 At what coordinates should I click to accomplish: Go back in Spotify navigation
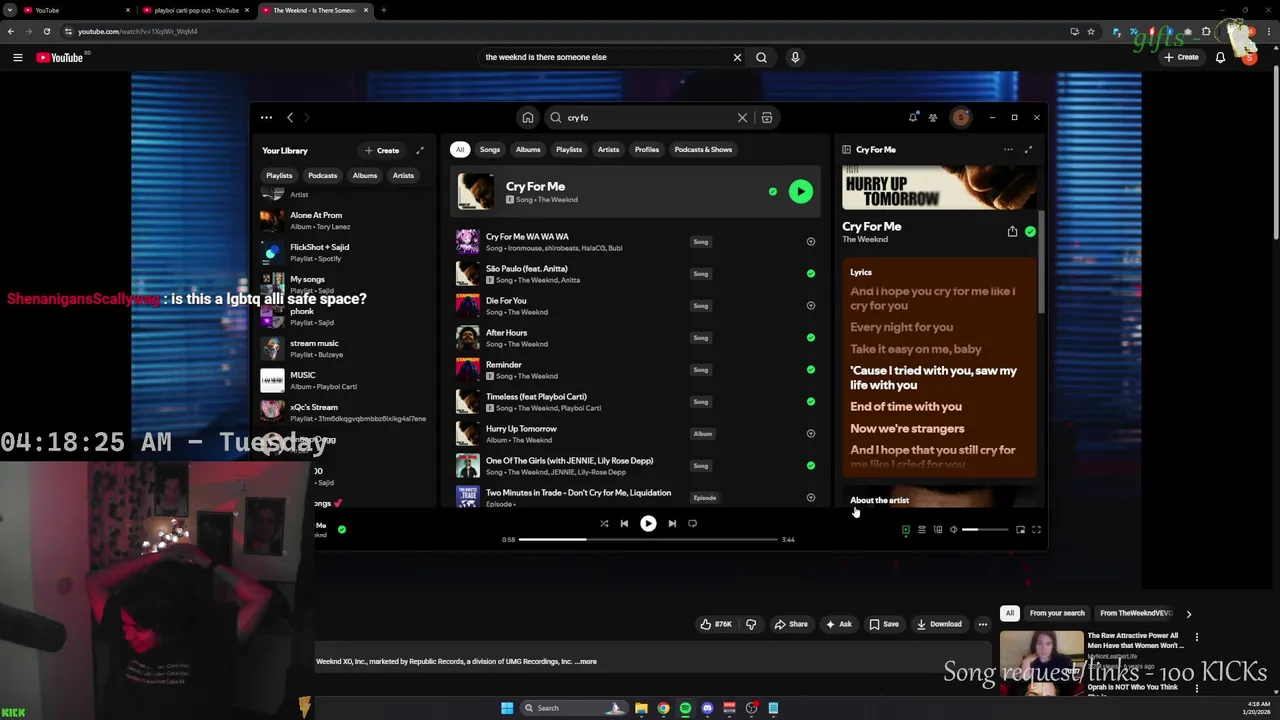(290, 118)
